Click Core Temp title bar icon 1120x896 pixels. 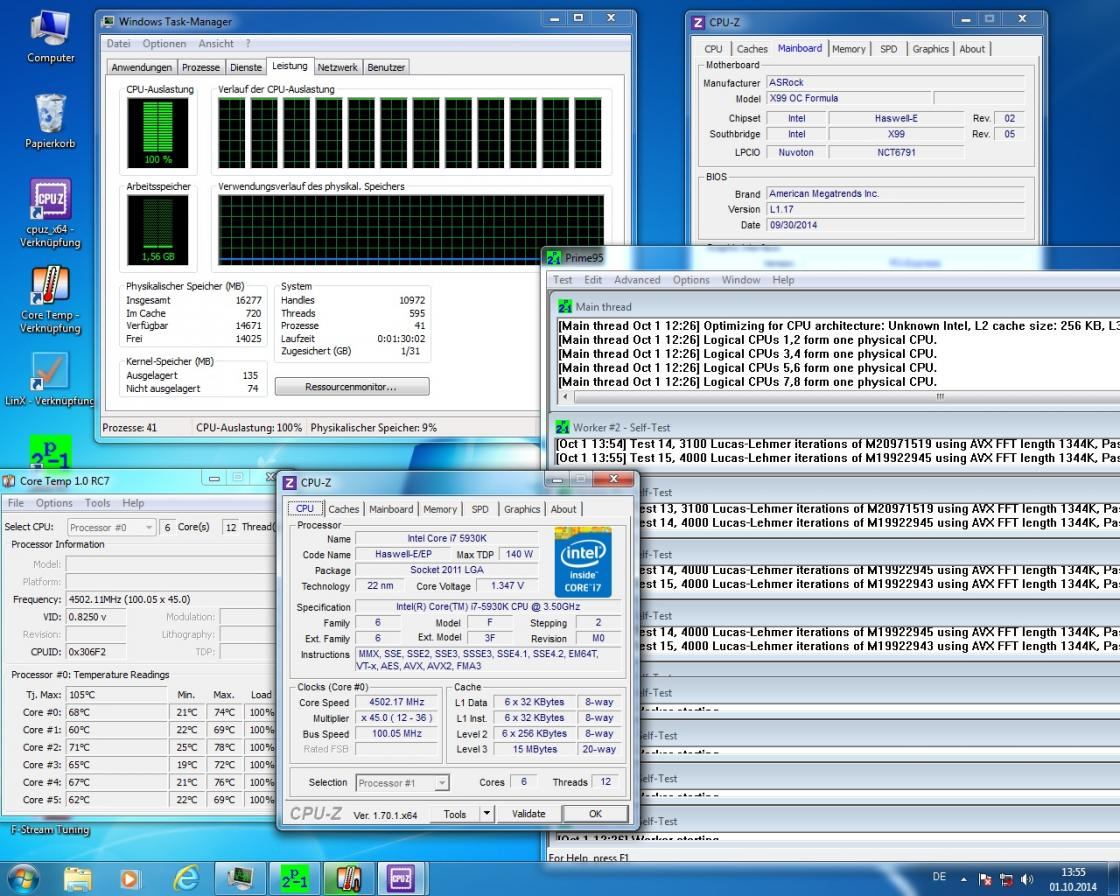click(9, 481)
